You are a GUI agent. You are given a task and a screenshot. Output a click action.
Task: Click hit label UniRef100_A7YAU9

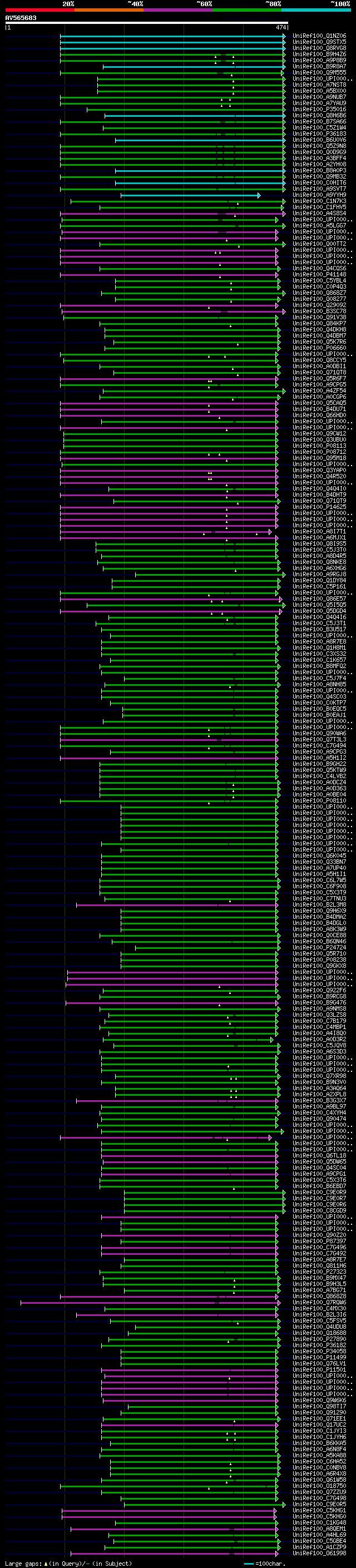(319, 103)
